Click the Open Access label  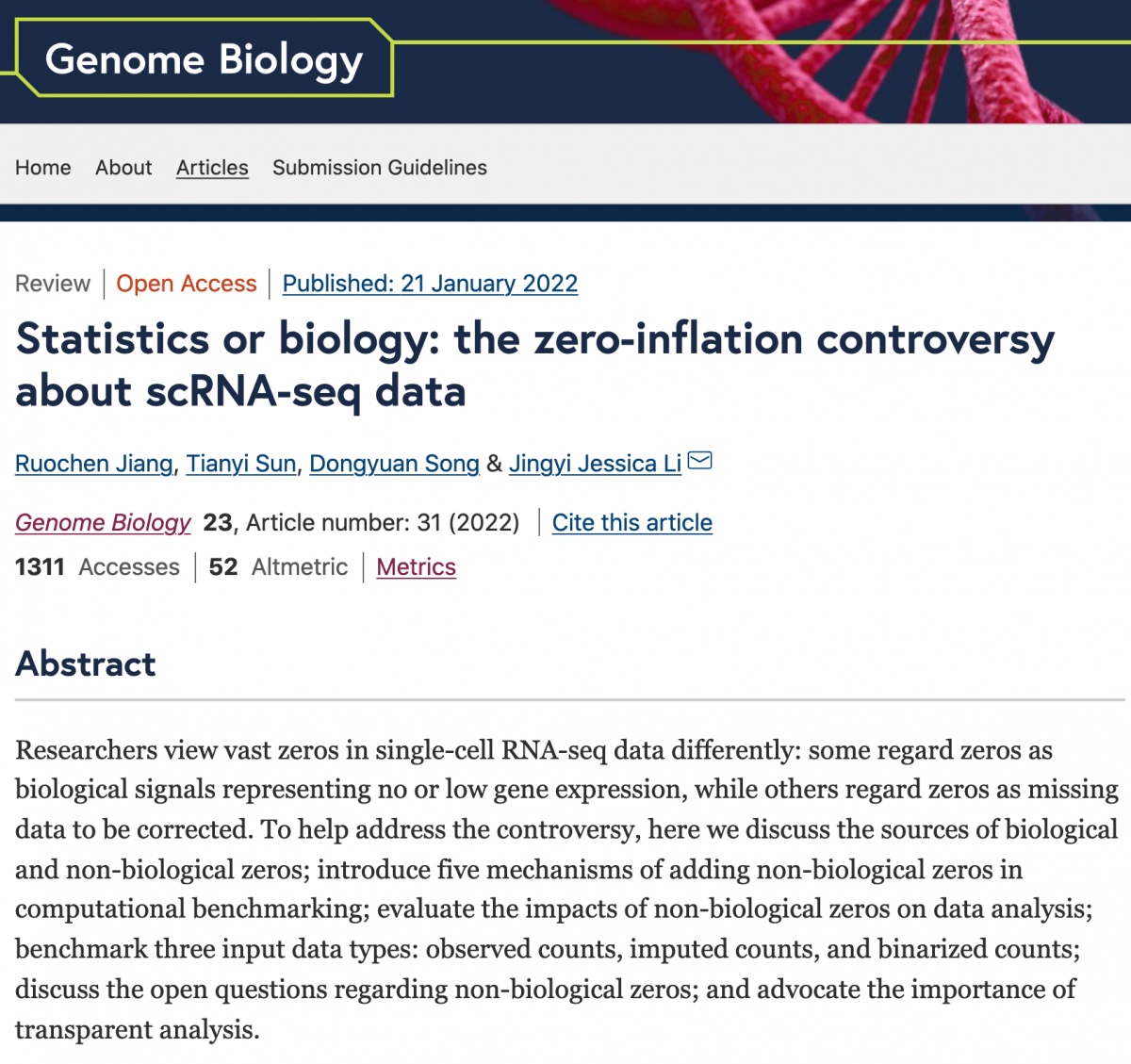[x=187, y=284]
